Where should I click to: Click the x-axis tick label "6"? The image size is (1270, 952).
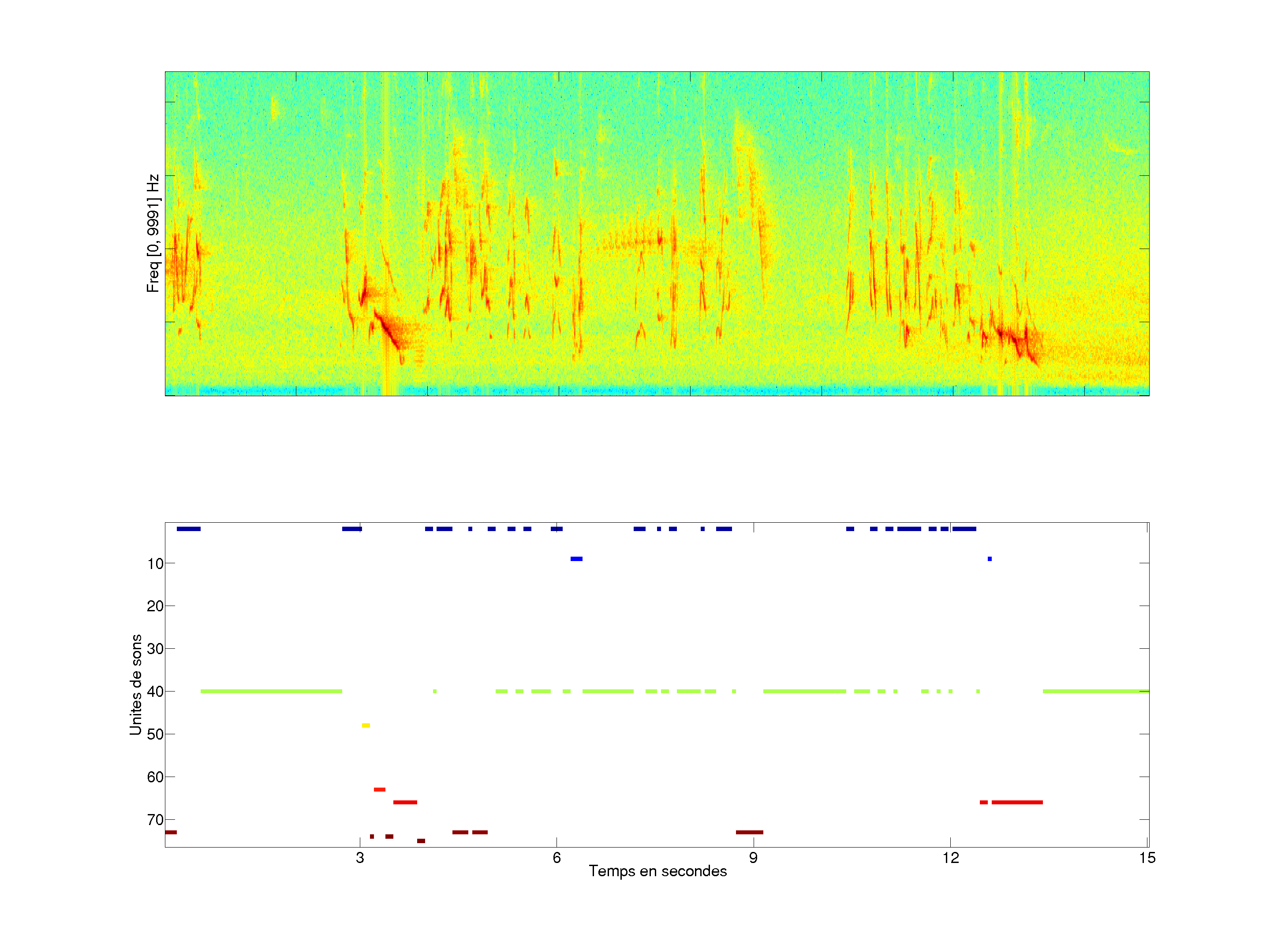557,858
